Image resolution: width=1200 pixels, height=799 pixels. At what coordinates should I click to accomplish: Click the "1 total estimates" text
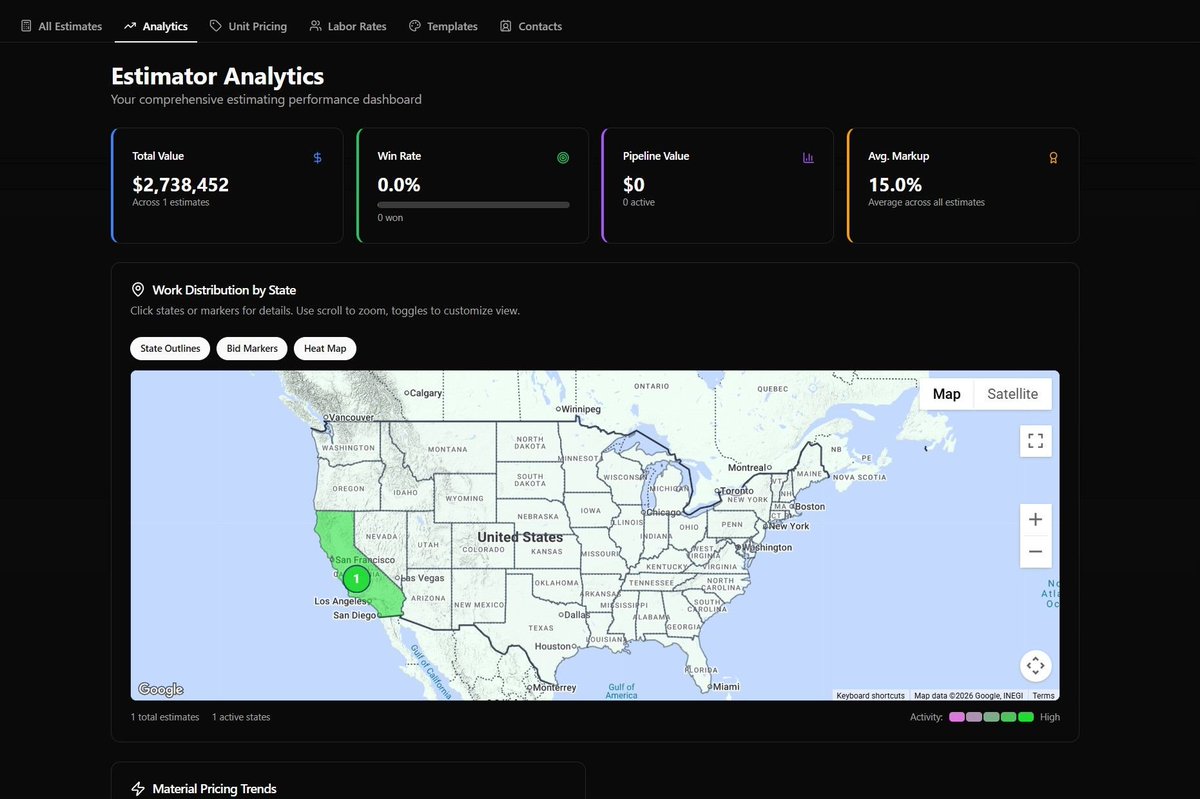coord(165,717)
